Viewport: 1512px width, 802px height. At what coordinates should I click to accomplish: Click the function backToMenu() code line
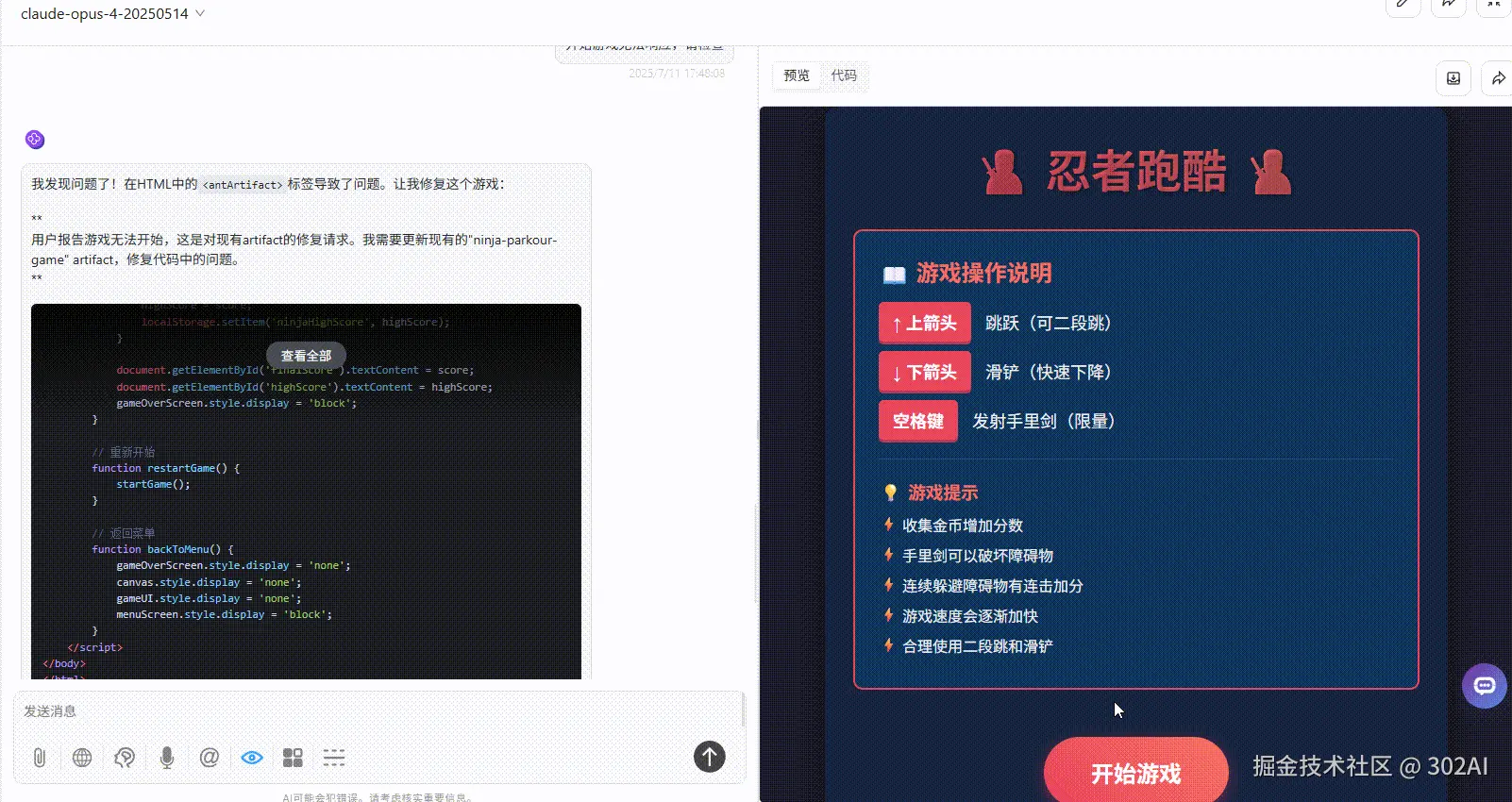click(162, 549)
